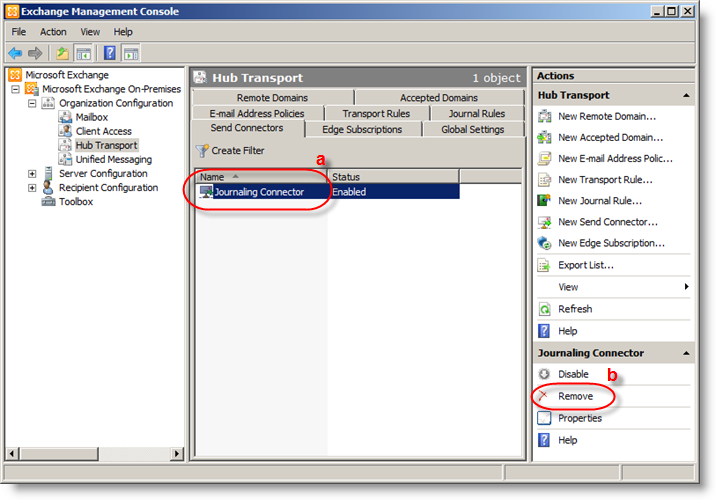Viewport: 716px width, 500px height.
Task: Switch to the Global Settings tab
Action: (x=473, y=130)
